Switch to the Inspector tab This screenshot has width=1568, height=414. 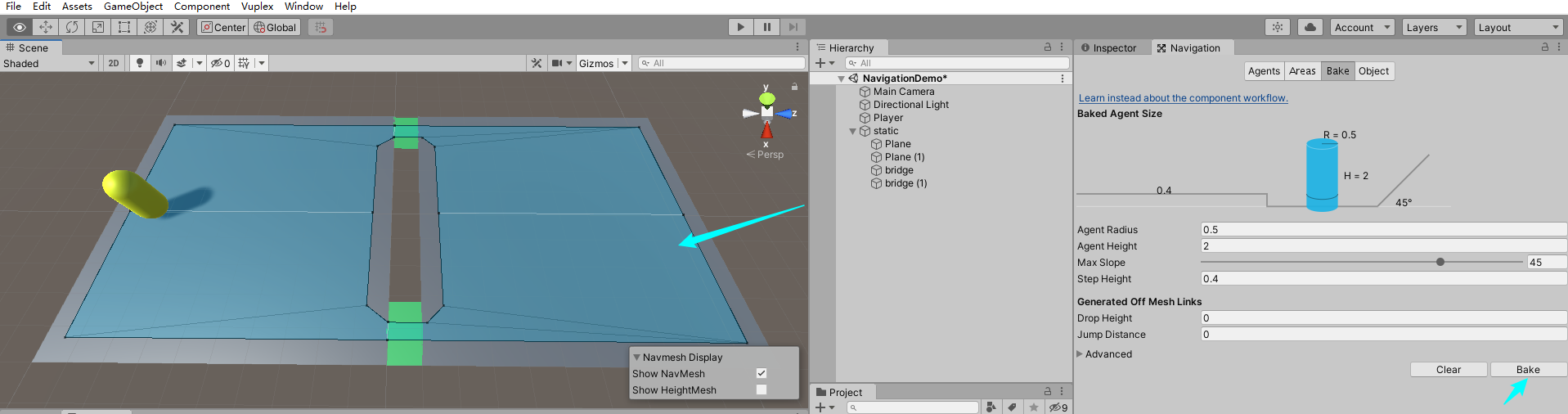[x=1109, y=47]
